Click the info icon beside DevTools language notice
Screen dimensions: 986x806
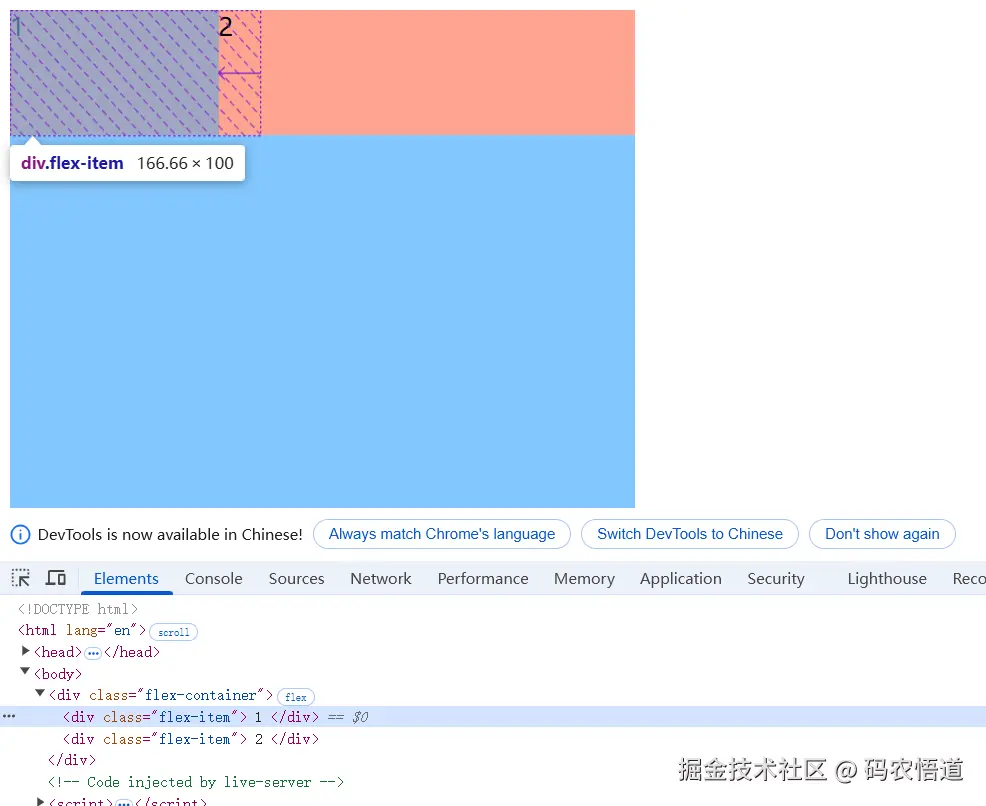tap(20, 534)
